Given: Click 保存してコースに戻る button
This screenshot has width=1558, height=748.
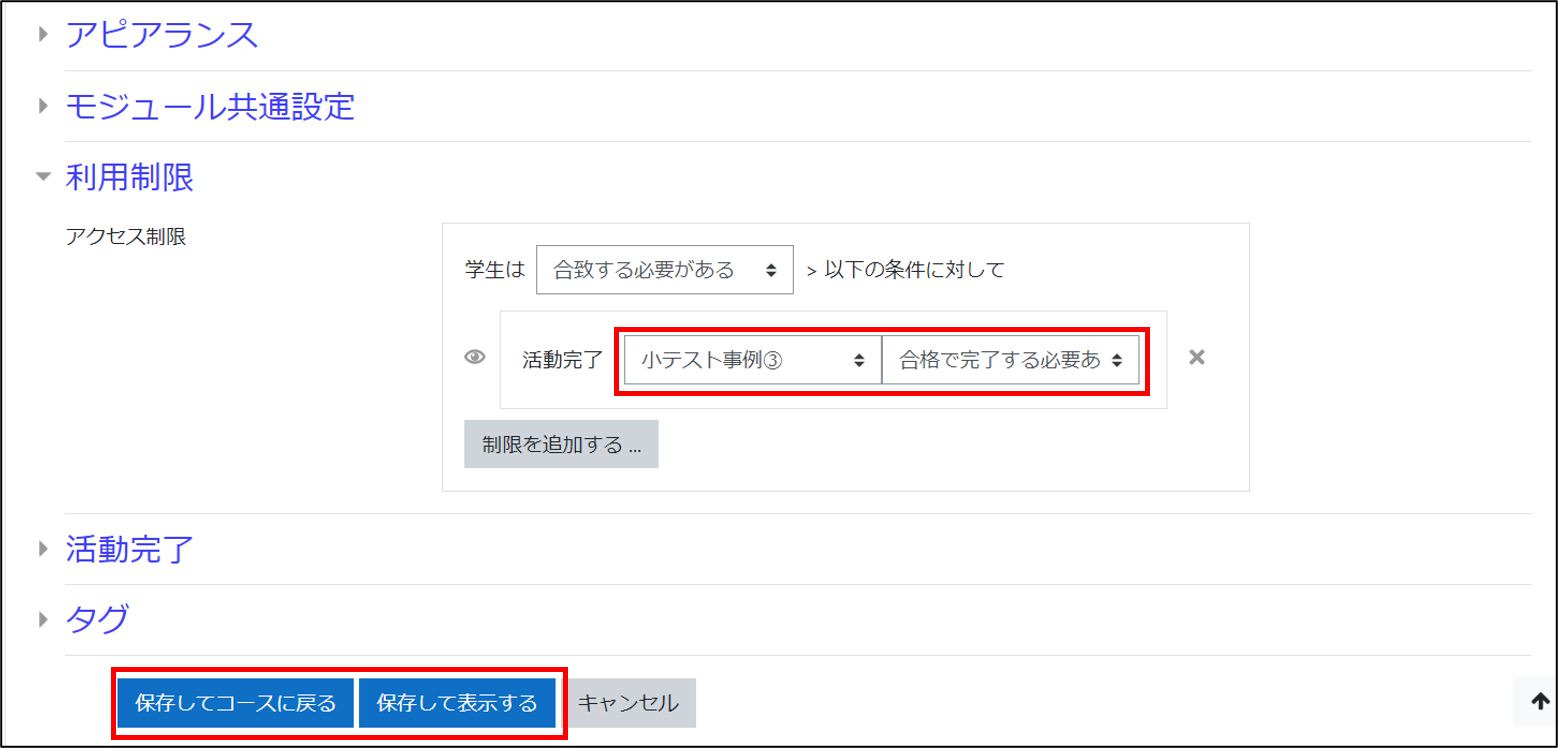Looking at the screenshot, I should pyautogui.click(x=236, y=703).
